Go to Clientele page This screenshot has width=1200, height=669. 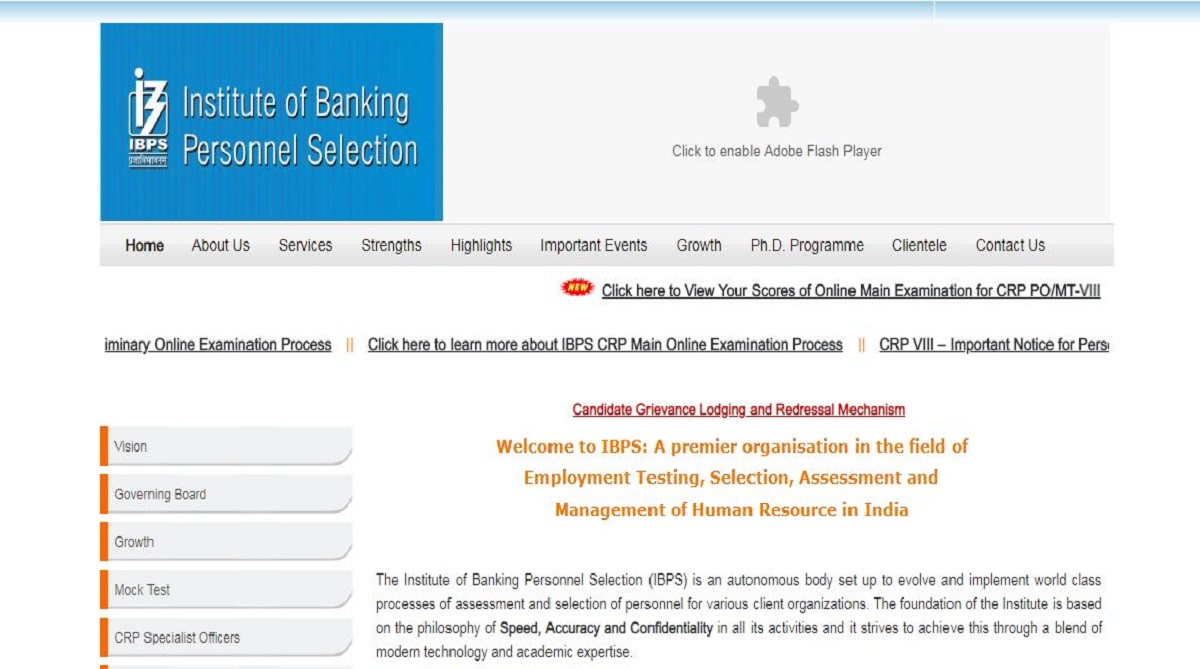[x=919, y=245]
